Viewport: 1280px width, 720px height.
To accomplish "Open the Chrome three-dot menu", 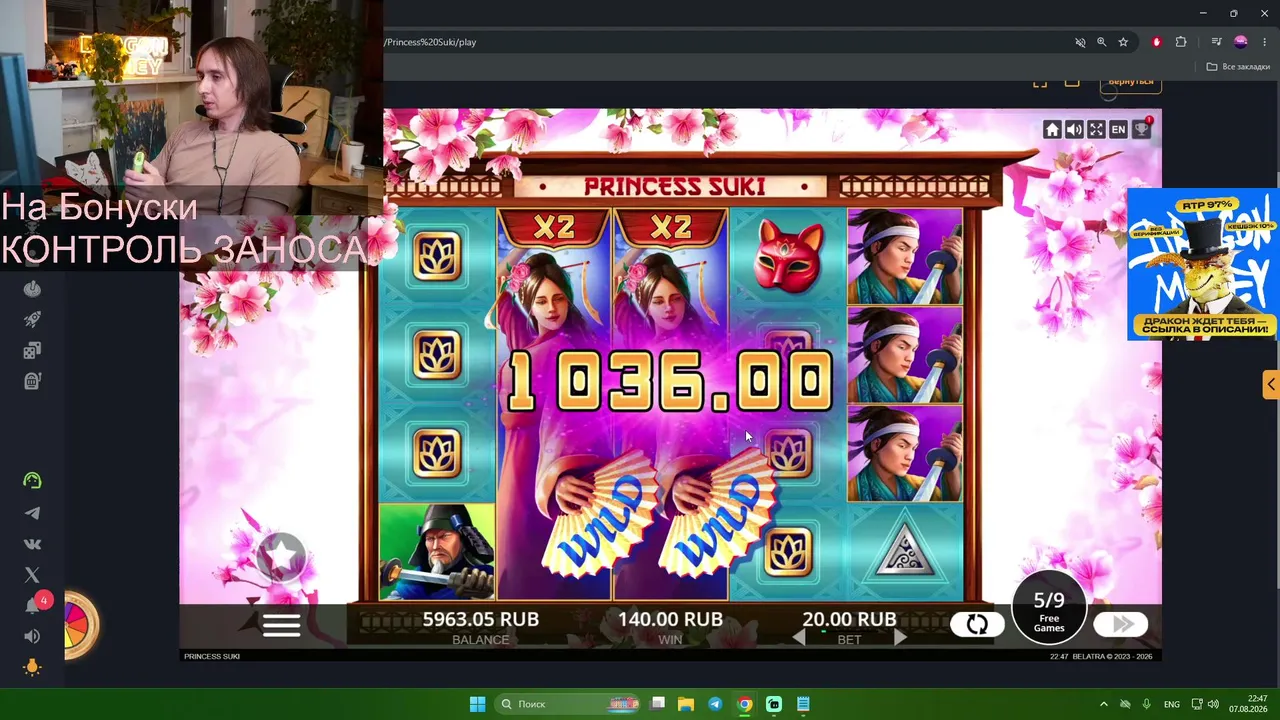I will click(1264, 42).
